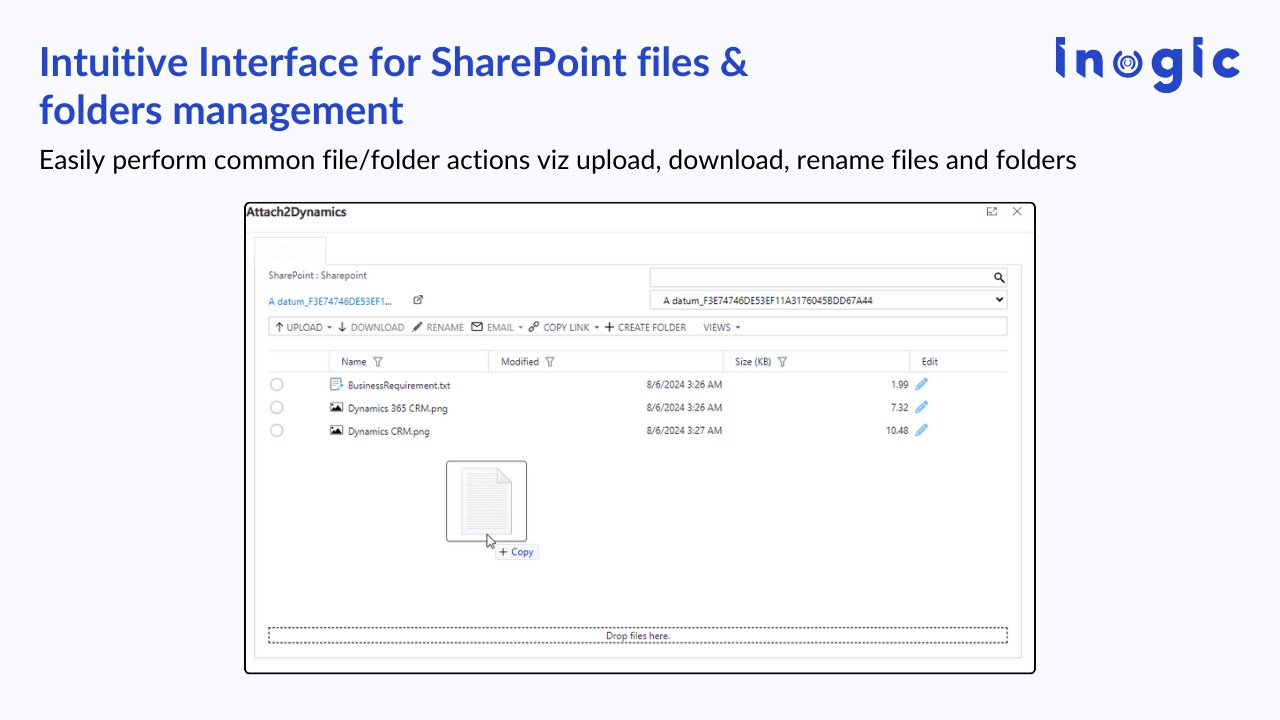This screenshot has width=1280, height=720.
Task: Click the 8/6/2024 3:27 AM modified date
Action: (684, 431)
